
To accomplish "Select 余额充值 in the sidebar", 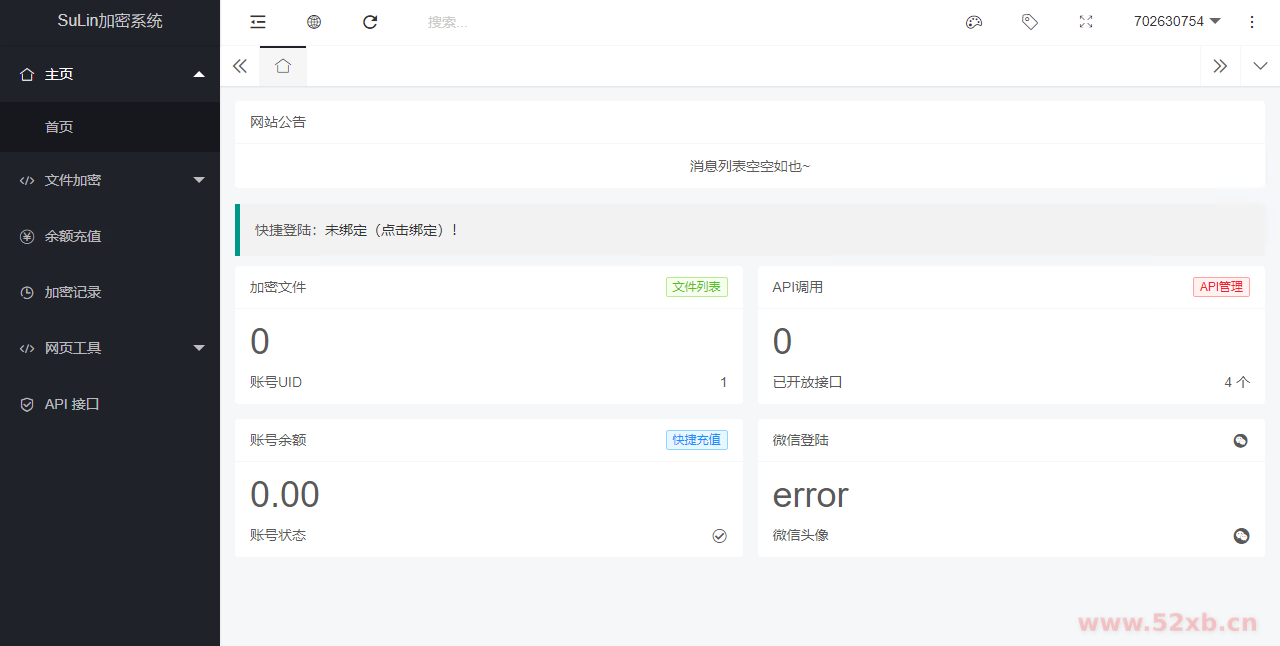I will (x=73, y=236).
